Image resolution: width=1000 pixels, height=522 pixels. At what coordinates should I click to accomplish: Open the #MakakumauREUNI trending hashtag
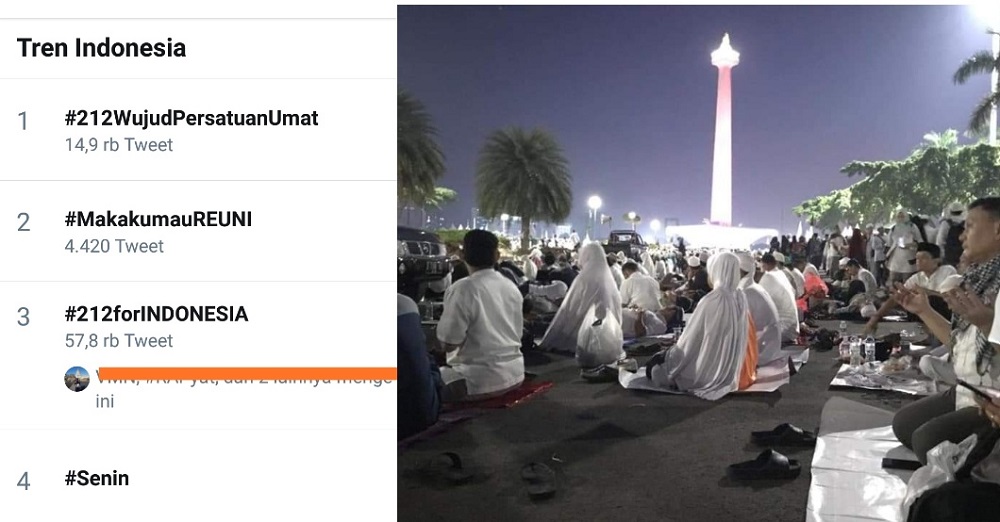[x=158, y=220]
